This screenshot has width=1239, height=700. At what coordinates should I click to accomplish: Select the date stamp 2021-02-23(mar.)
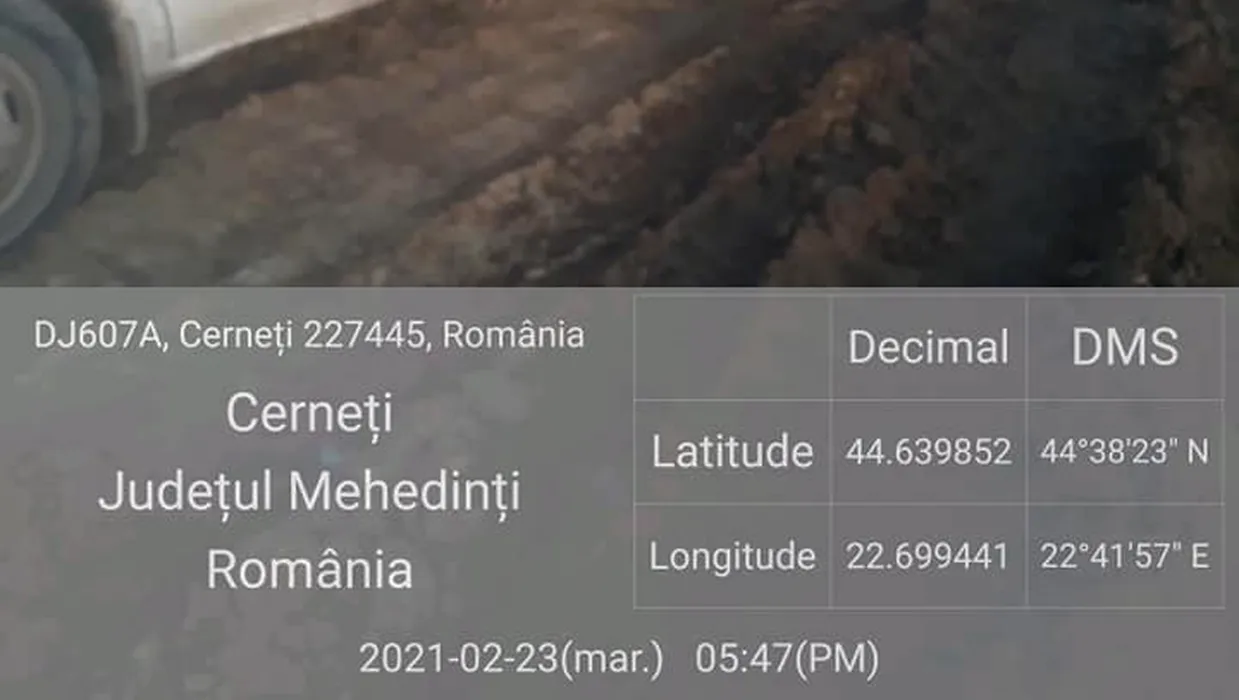pos(511,659)
